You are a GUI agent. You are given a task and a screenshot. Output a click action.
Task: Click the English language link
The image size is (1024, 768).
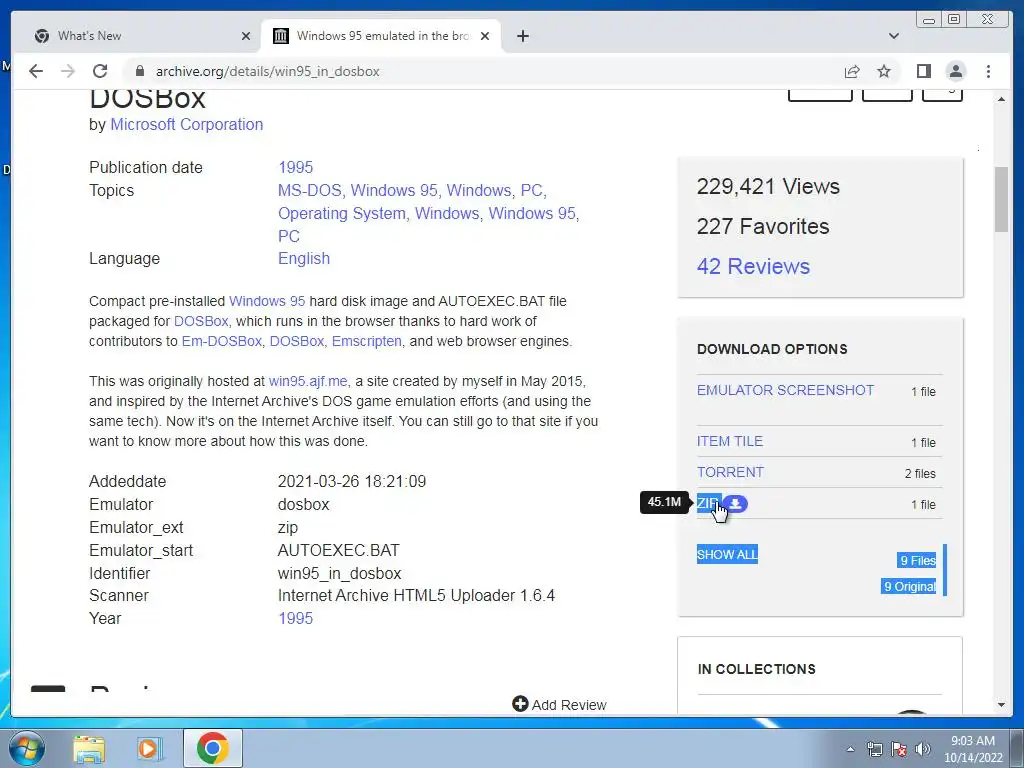304,258
